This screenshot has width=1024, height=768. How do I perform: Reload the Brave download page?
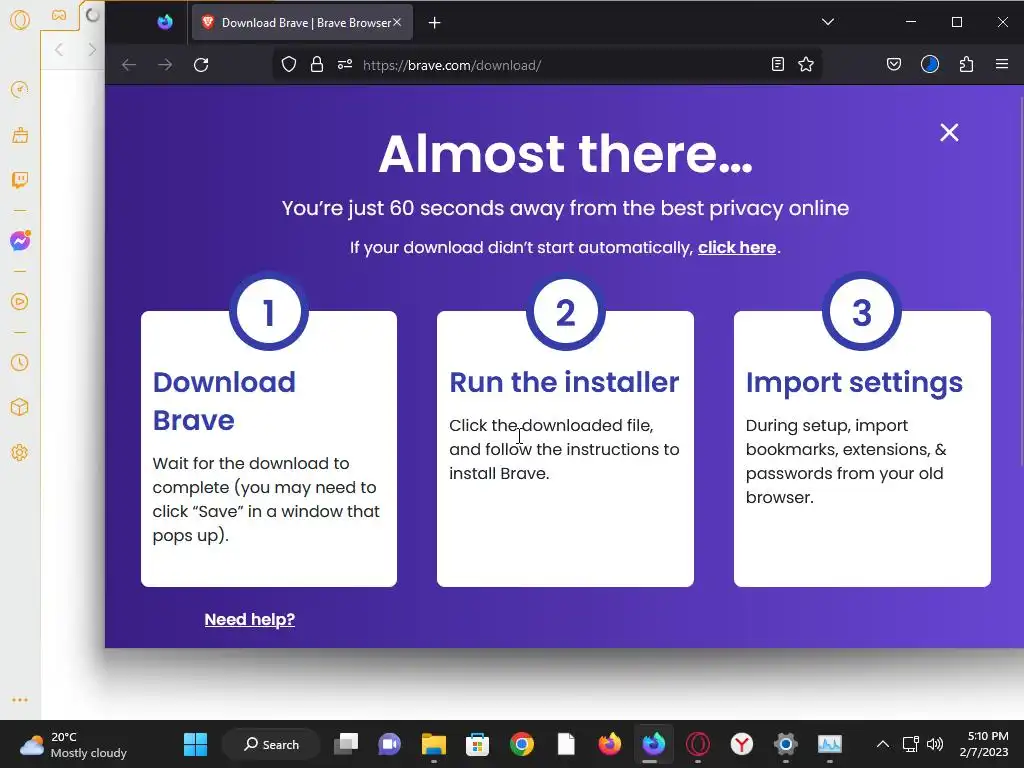pyautogui.click(x=201, y=65)
